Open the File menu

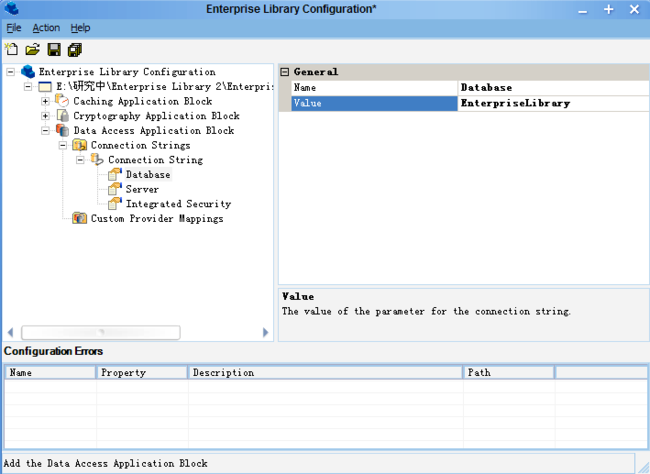pos(14,28)
